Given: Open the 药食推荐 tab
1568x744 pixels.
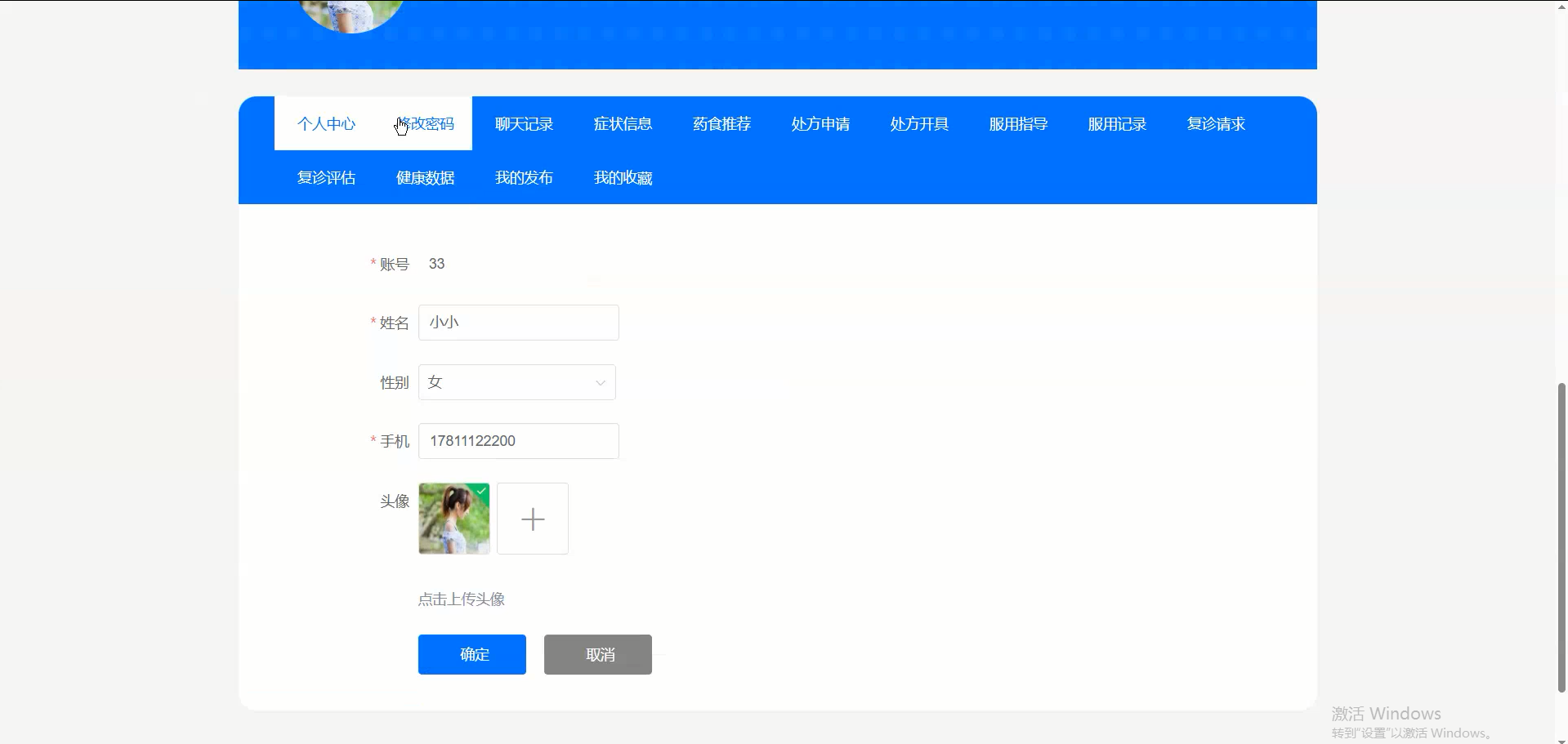Looking at the screenshot, I should tap(721, 123).
